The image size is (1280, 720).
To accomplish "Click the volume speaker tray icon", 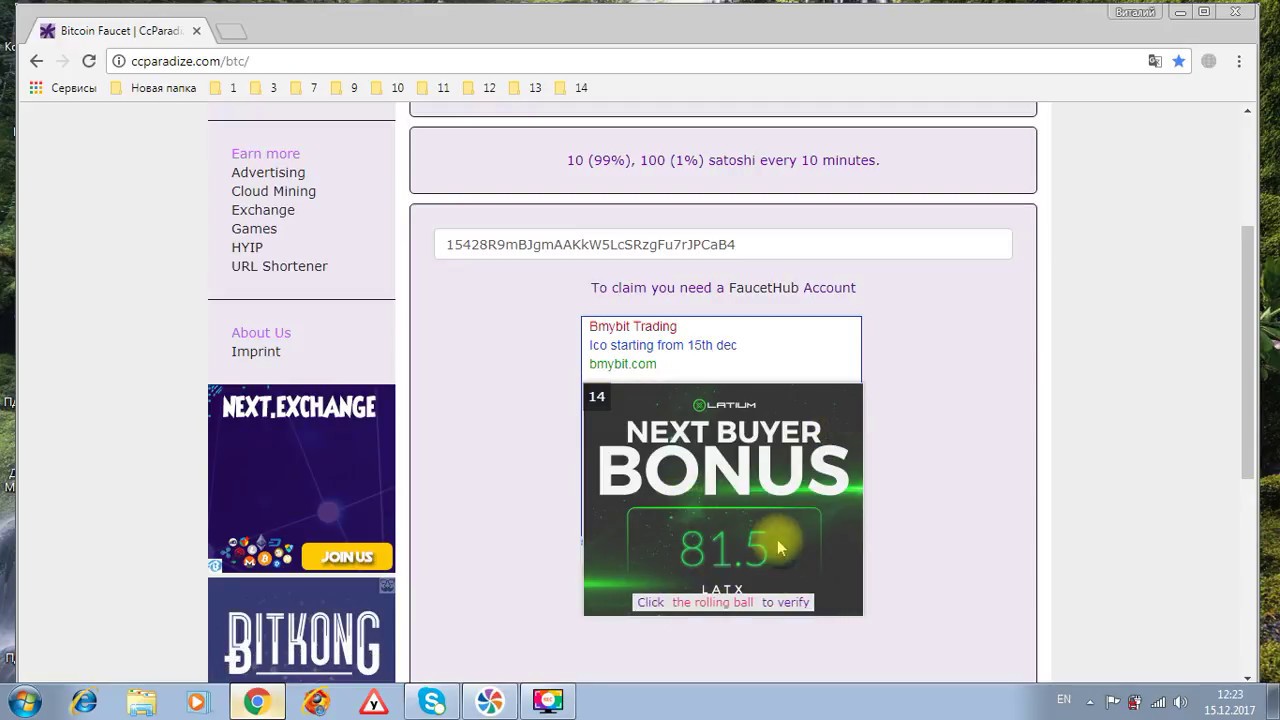I will (x=1179, y=702).
